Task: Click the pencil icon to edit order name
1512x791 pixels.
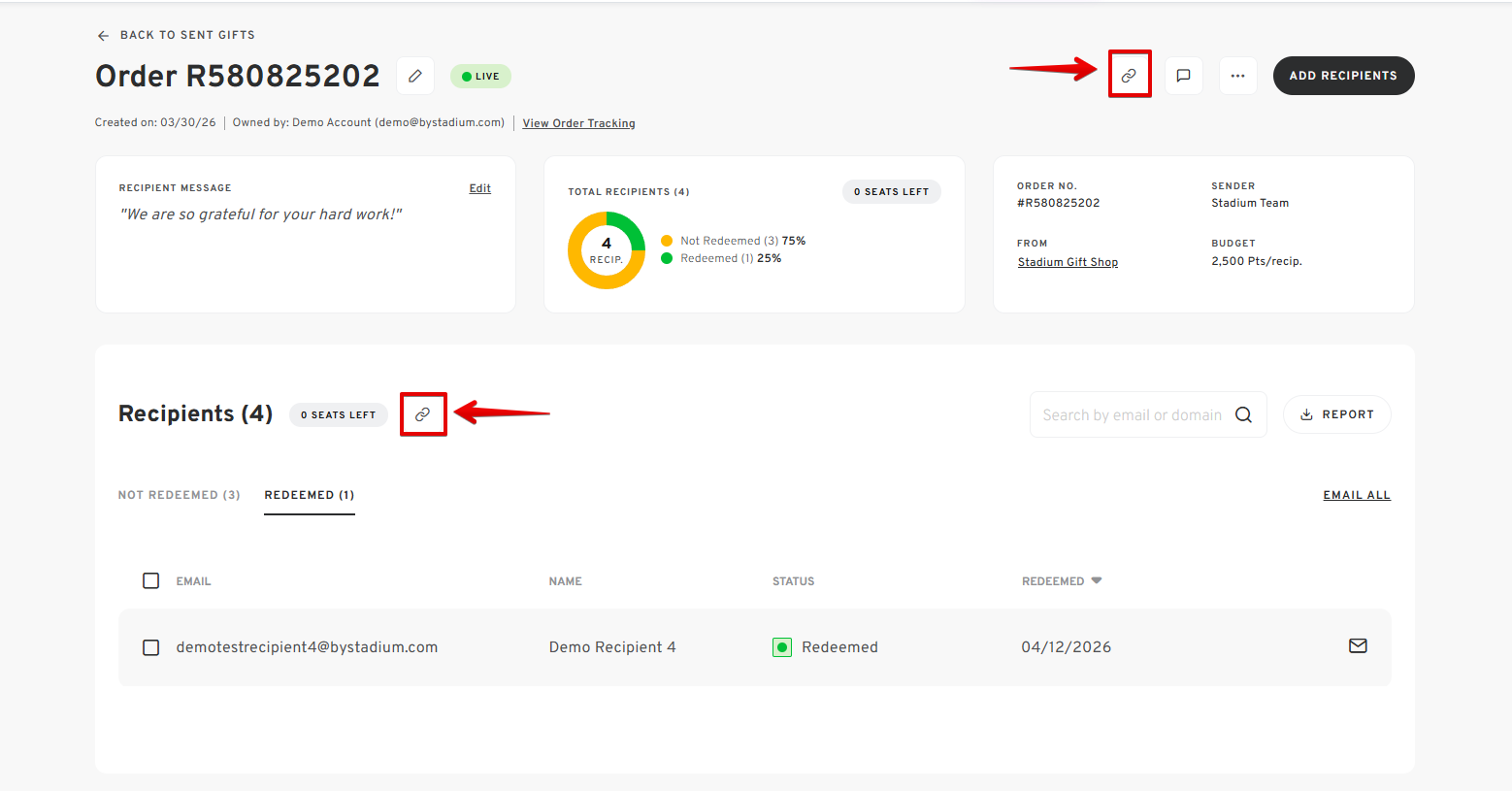Action: [x=415, y=76]
